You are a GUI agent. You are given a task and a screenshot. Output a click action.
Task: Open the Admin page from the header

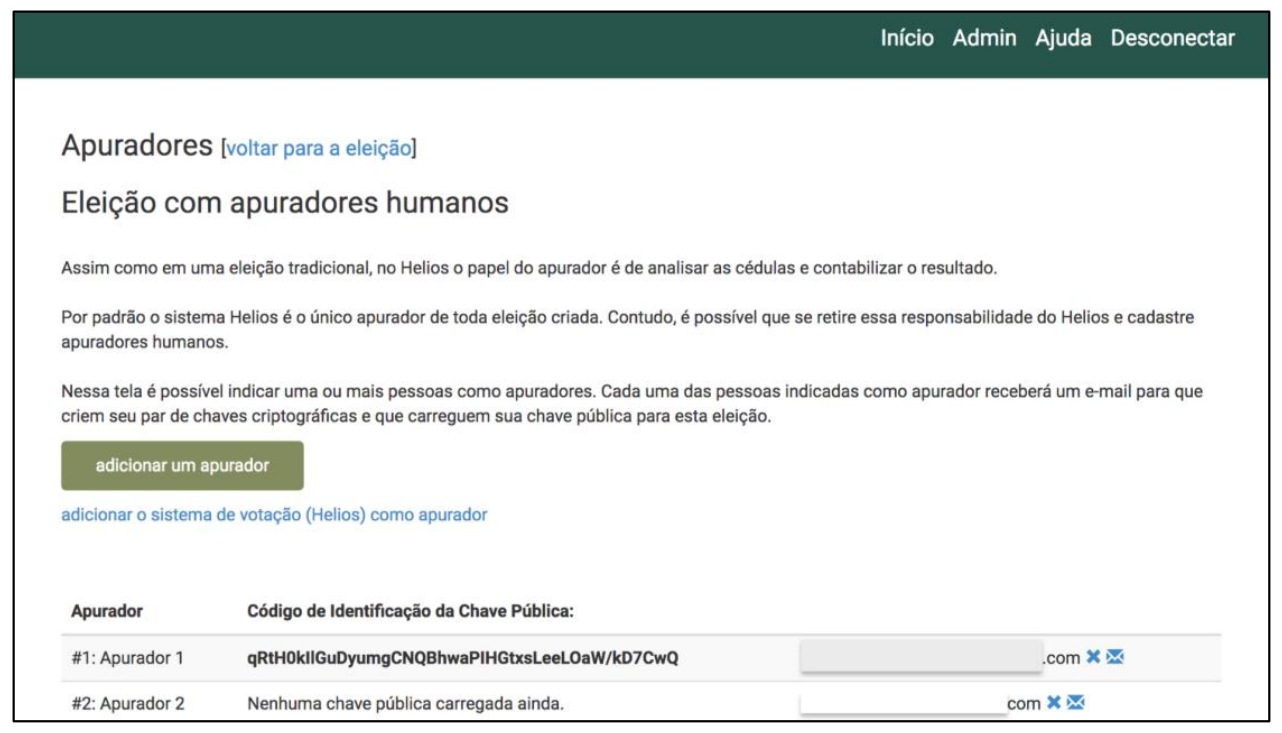(x=984, y=38)
